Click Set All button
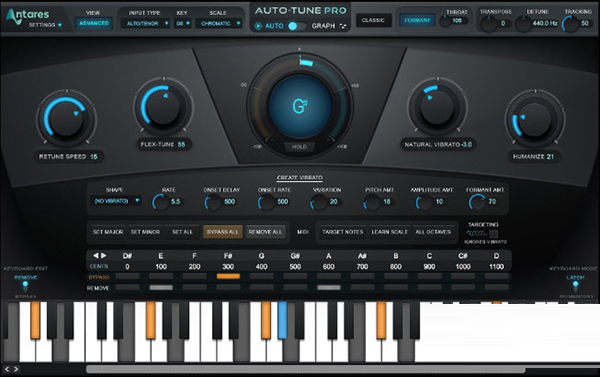Screen dimensions: 600x377 pos(183,232)
